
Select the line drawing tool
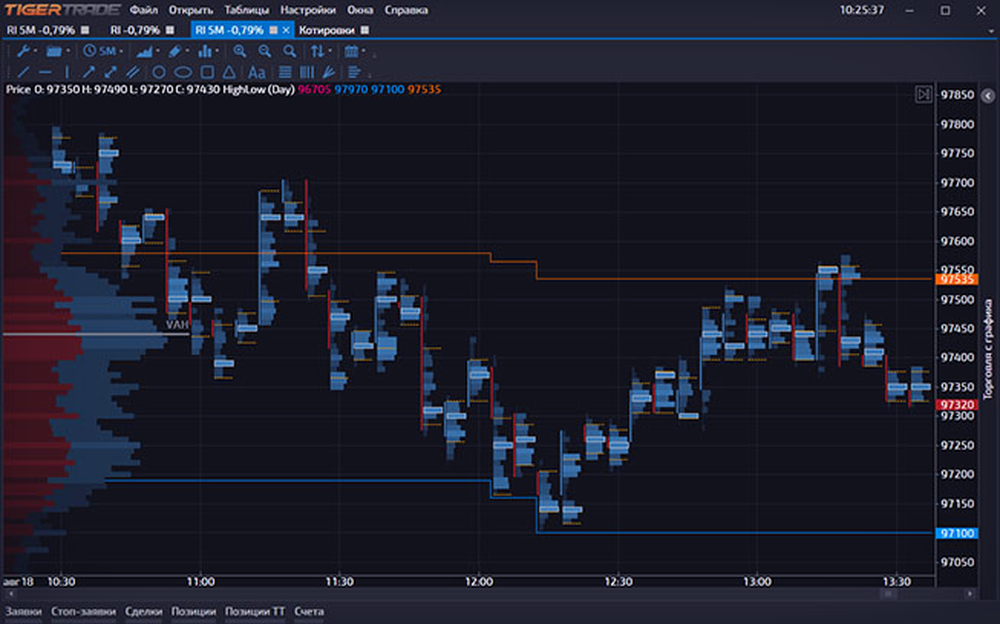point(24,72)
